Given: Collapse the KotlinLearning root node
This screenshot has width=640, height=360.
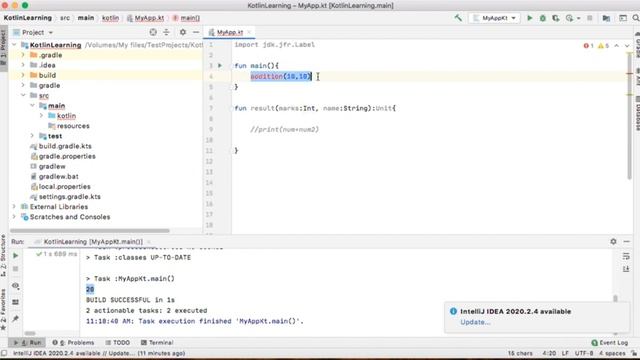Looking at the screenshot, I should coord(14,45).
